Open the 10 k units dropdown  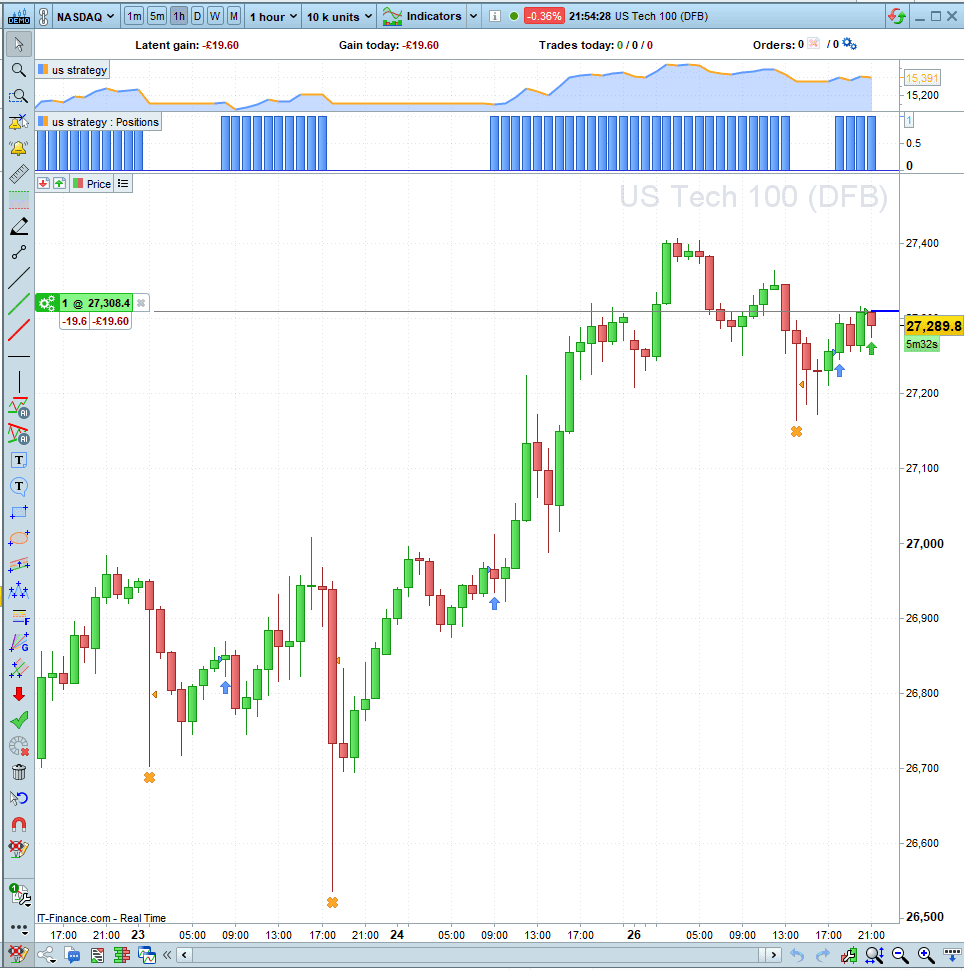(339, 16)
